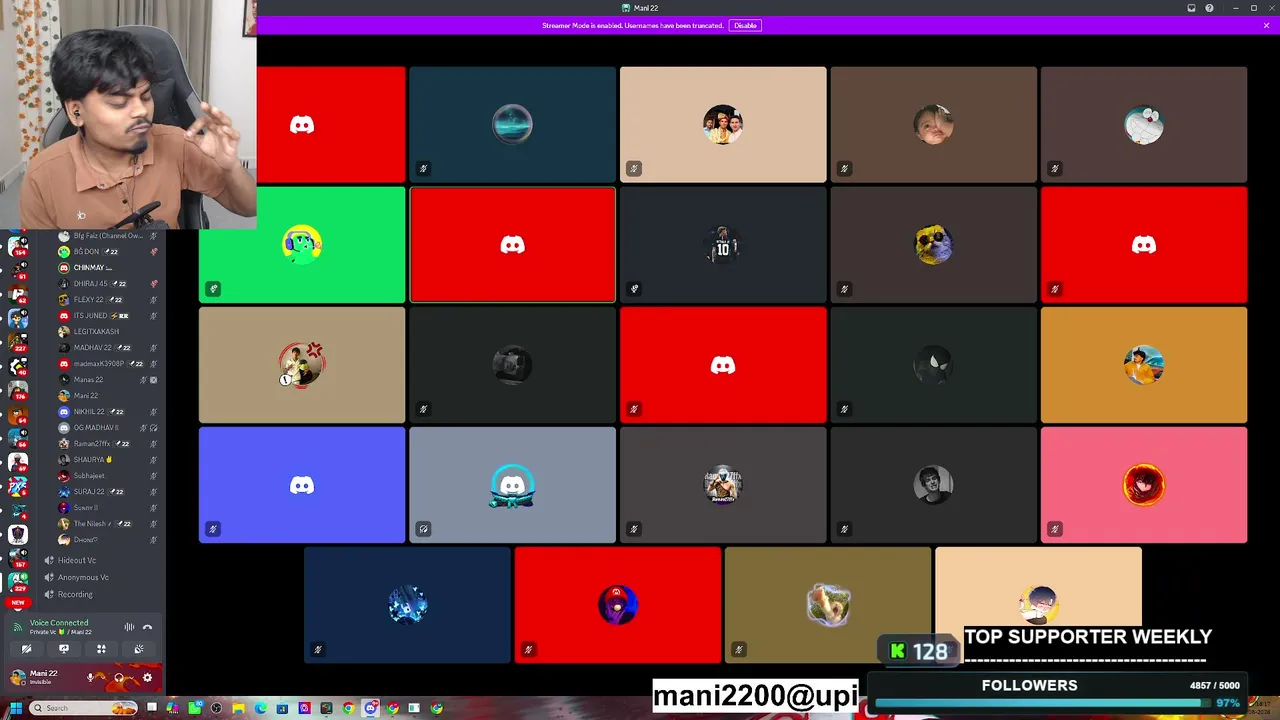This screenshot has width=1280, height=720.
Task: Focus the orange tile with cartoon boy avatar
Action: click(1144, 365)
